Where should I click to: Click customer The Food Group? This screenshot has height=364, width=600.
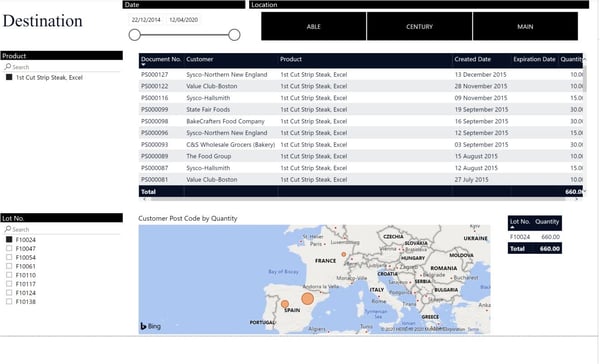pos(209,156)
